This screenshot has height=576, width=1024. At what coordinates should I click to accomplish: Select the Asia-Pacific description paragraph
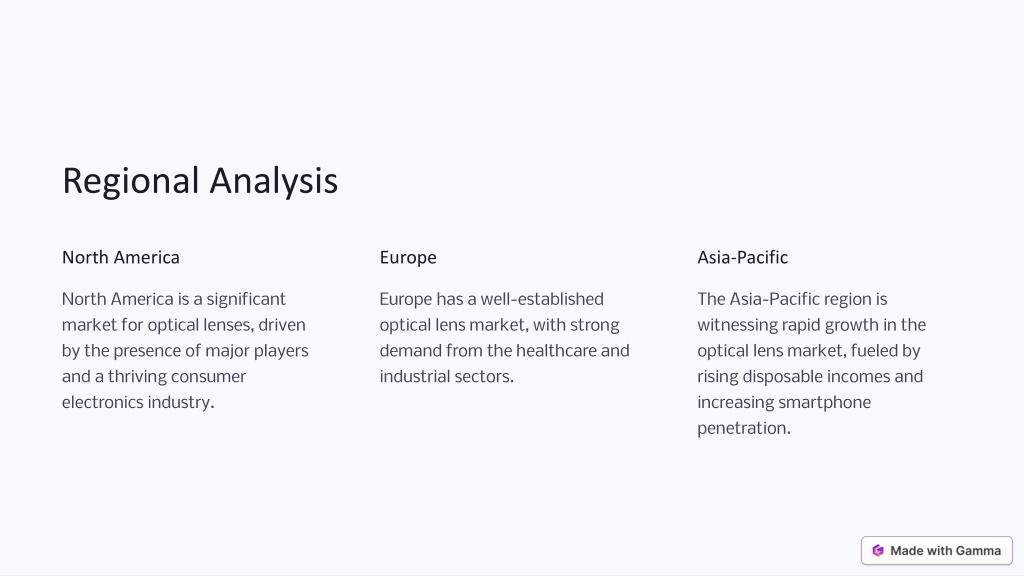coord(812,364)
